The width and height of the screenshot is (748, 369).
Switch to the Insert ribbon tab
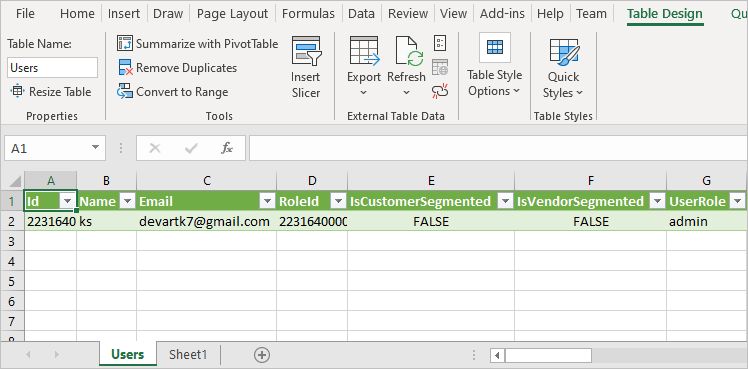tap(124, 14)
